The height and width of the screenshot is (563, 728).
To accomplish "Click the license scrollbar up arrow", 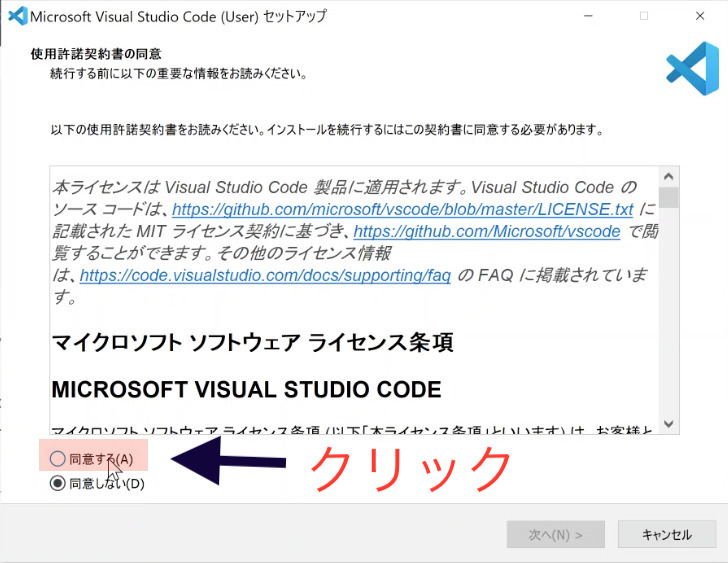I will [x=669, y=176].
